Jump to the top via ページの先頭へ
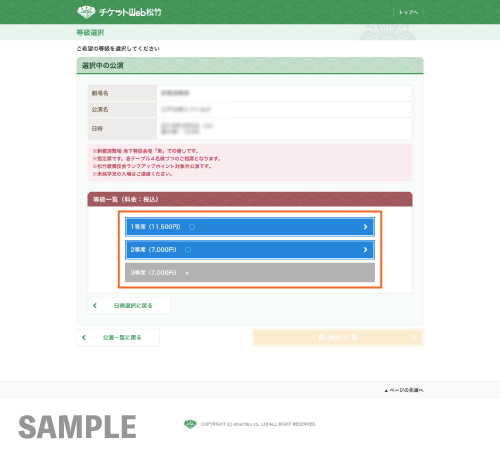 pyautogui.click(x=404, y=390)
